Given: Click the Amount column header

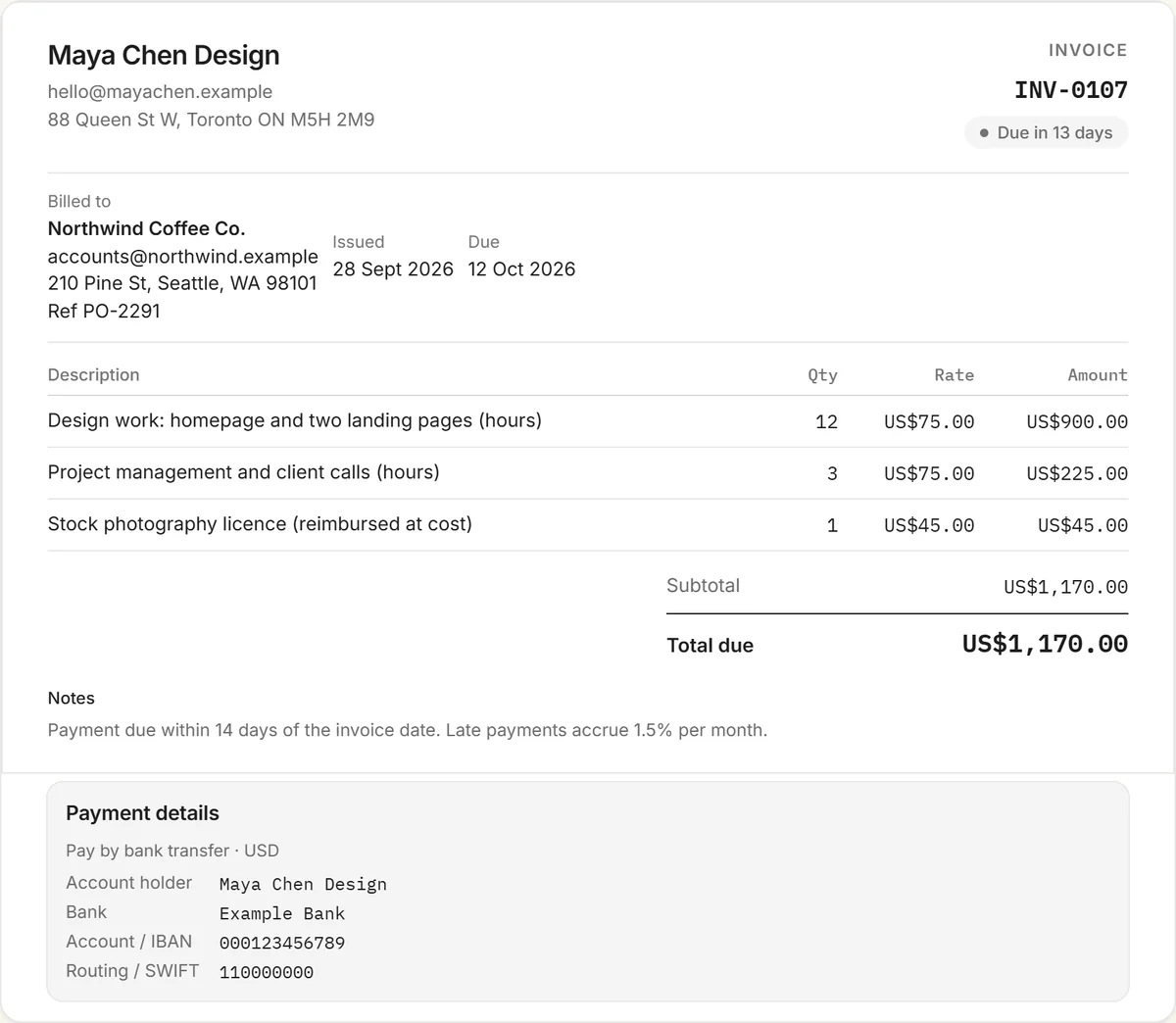Looking at the screenshot, I should coord(1098,375).
